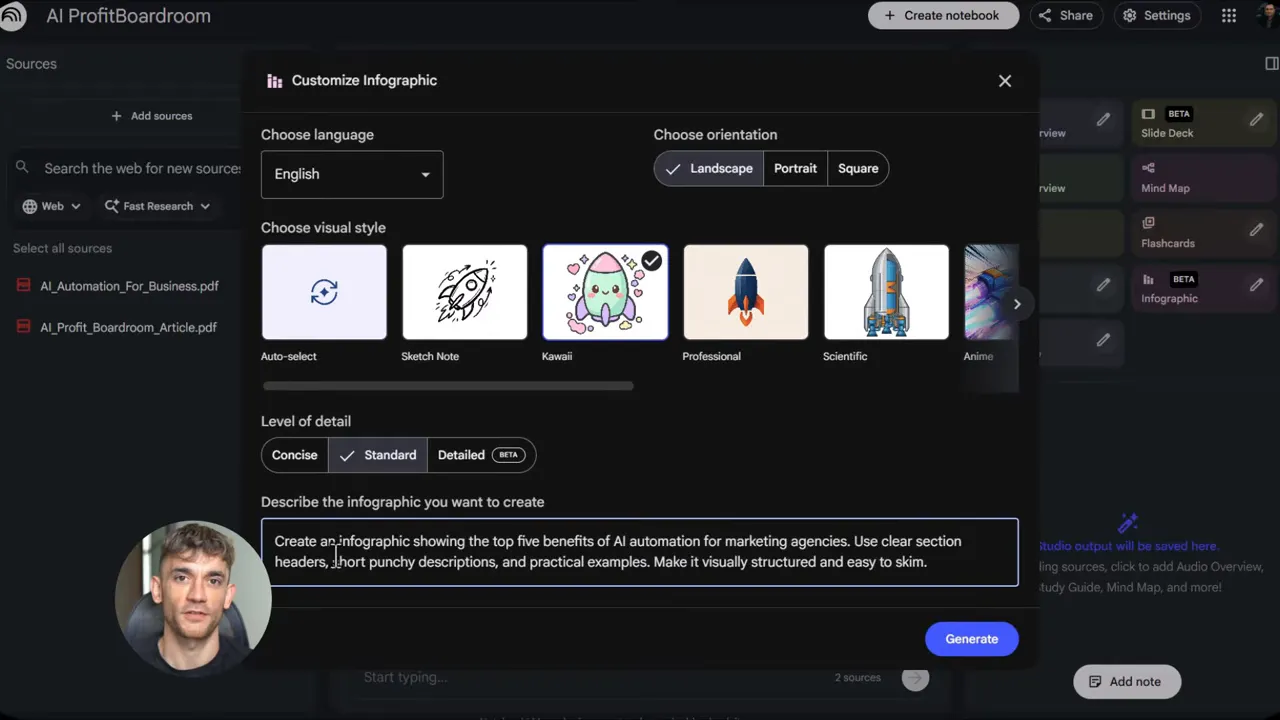Click the Start typing chat field
1280x720 pixels.
(x=590, y=678)
